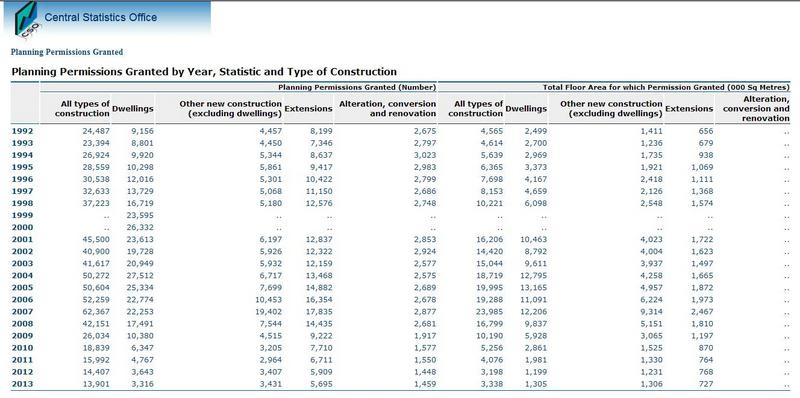The width and height of the screenshot is (800, 398).
Task: Select the 1992 row label
Action: point(22,131)
